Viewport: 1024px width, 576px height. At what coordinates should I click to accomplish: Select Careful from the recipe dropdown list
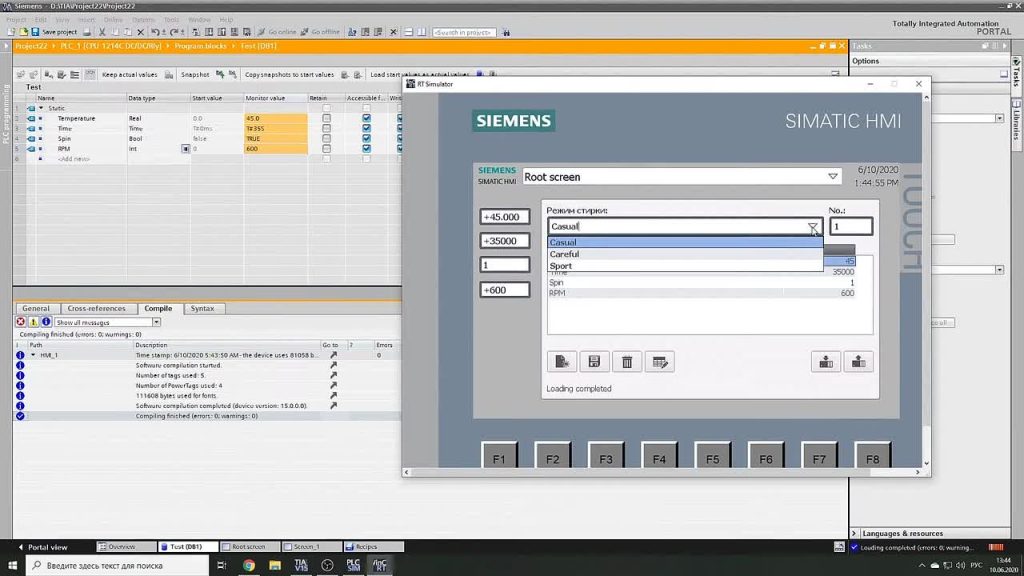click(684, 254)
